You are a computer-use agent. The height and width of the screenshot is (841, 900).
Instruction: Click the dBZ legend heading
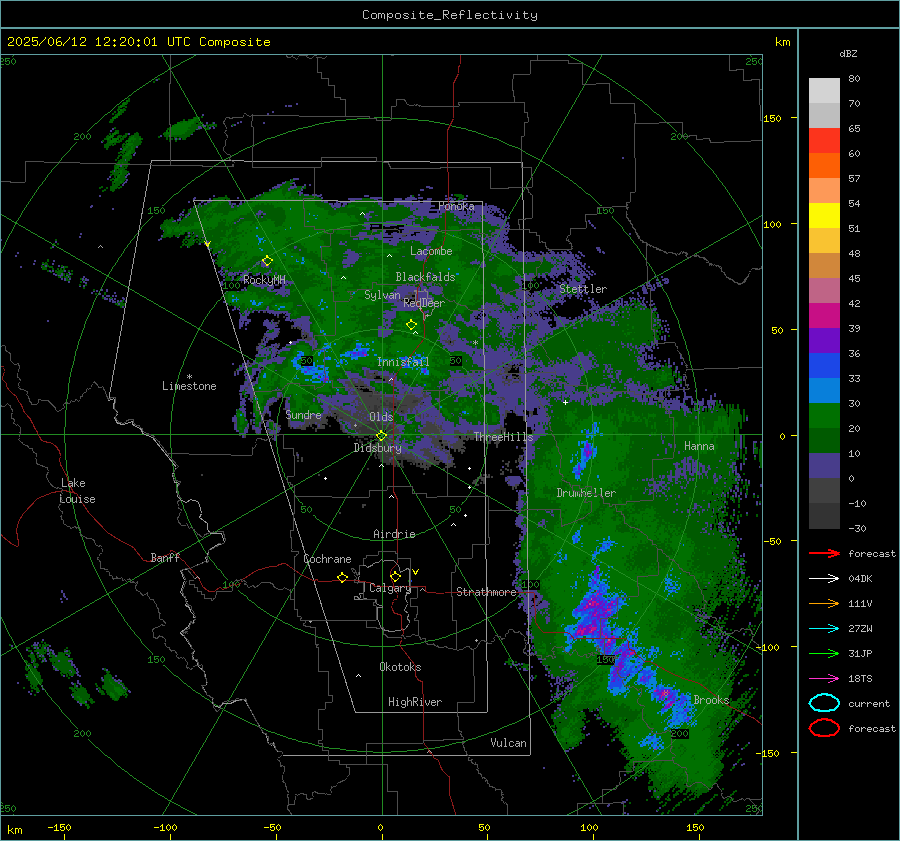coord(848,54)
